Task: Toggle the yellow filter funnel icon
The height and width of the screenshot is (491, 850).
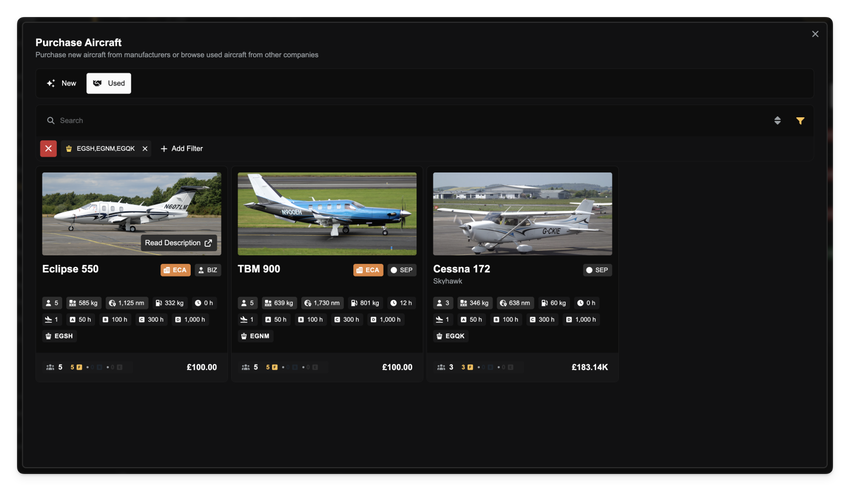Action: [800, 120]
